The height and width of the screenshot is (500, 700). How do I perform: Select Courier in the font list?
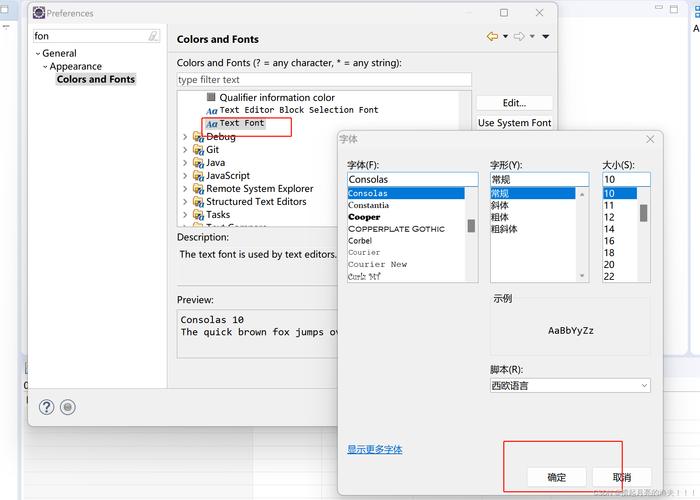[364, 253]
